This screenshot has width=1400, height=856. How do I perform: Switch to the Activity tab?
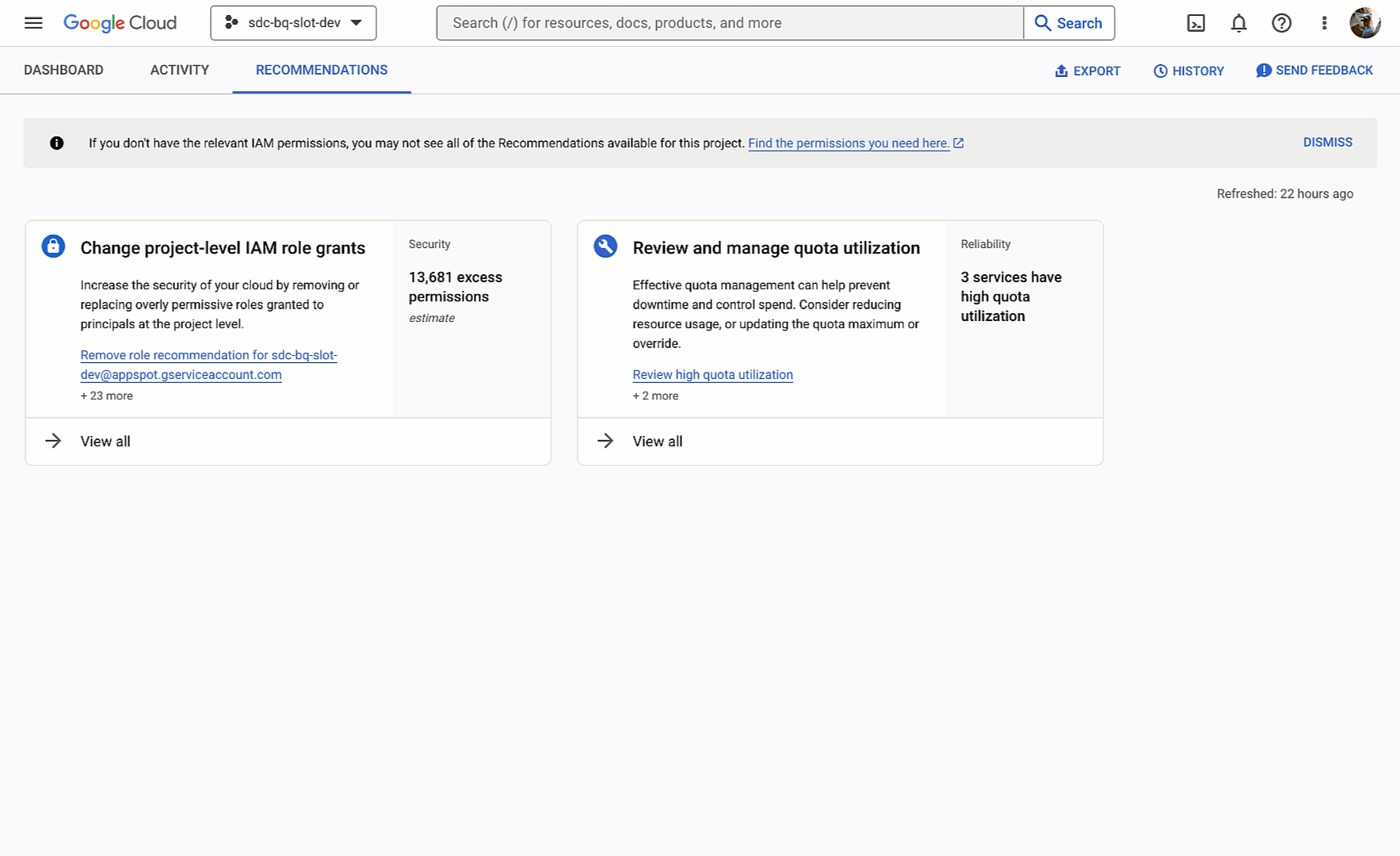pyautogui.click(x=180, y=70)
